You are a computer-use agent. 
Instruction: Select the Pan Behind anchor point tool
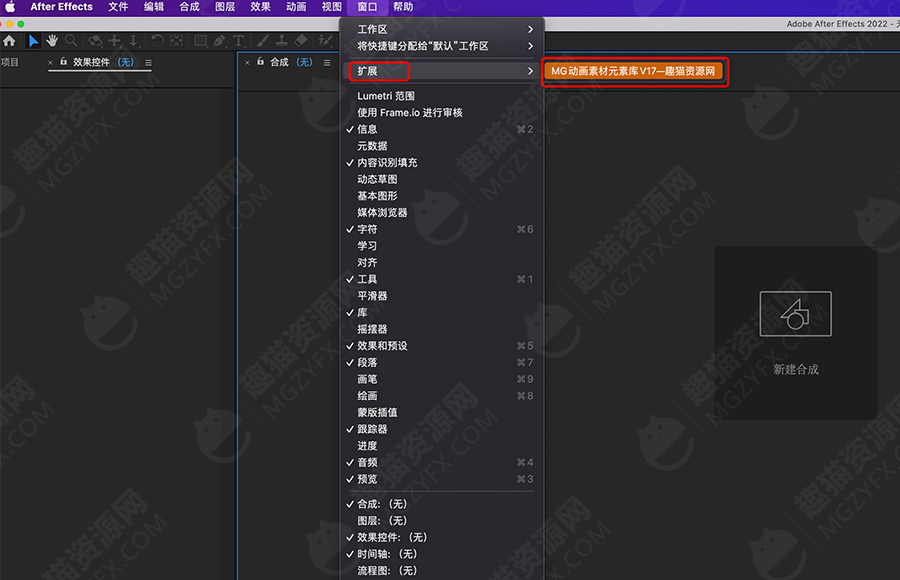177,41
